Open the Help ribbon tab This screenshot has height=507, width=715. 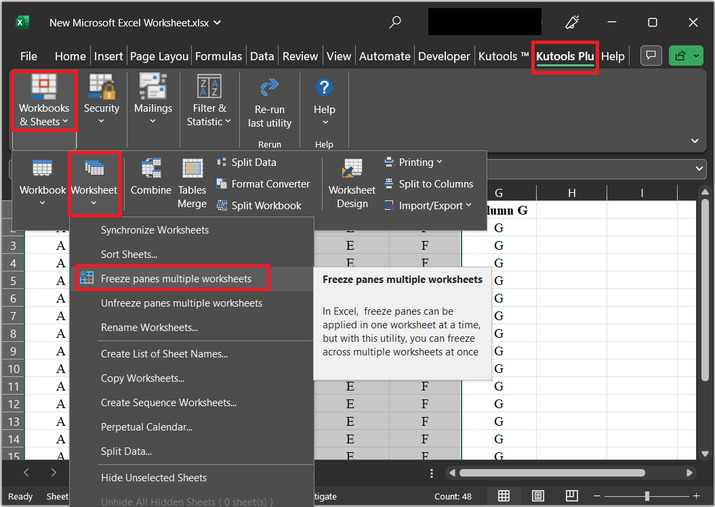(612, 56)
